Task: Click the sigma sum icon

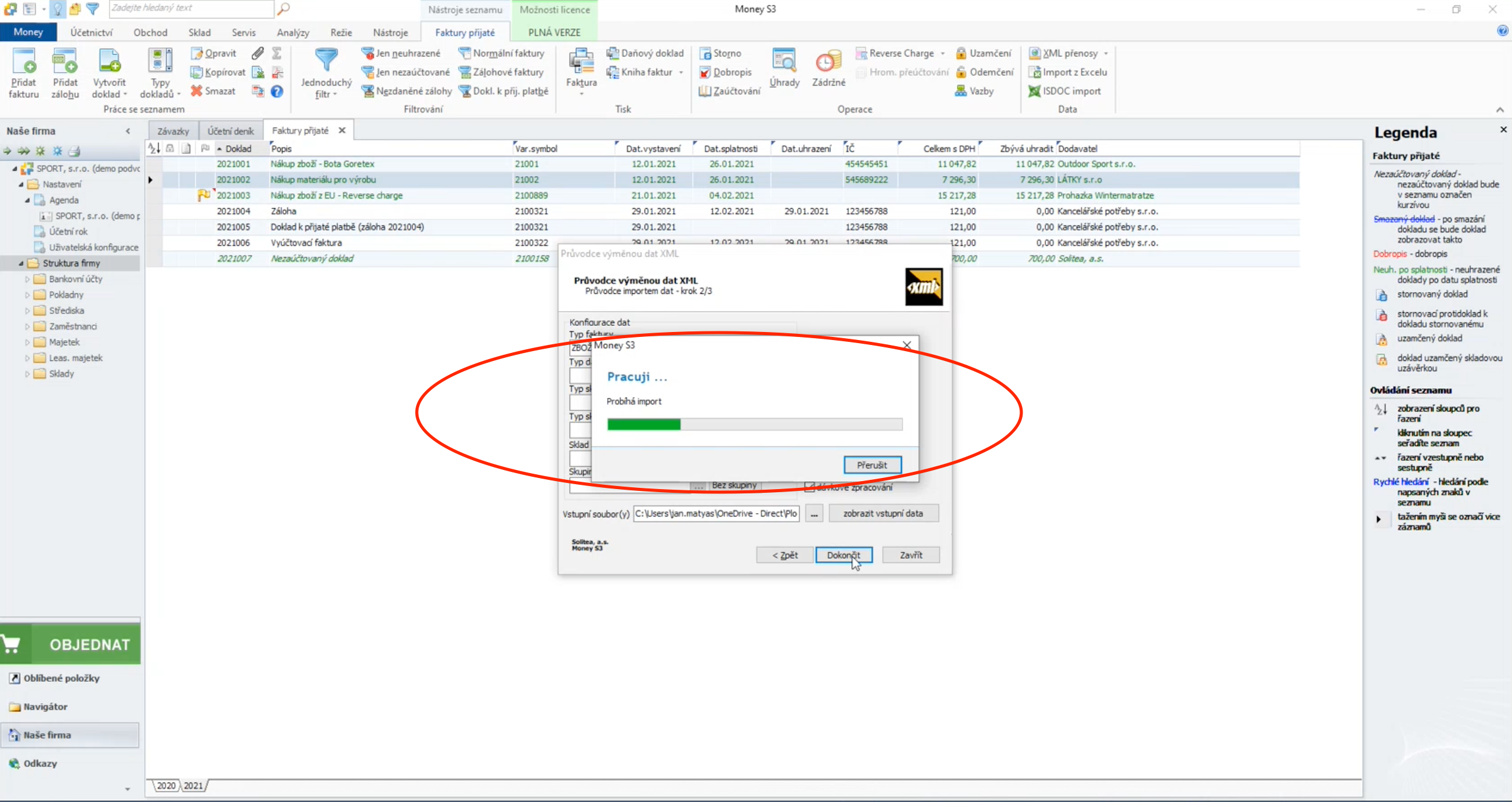Action: click(x=277, y=54)
